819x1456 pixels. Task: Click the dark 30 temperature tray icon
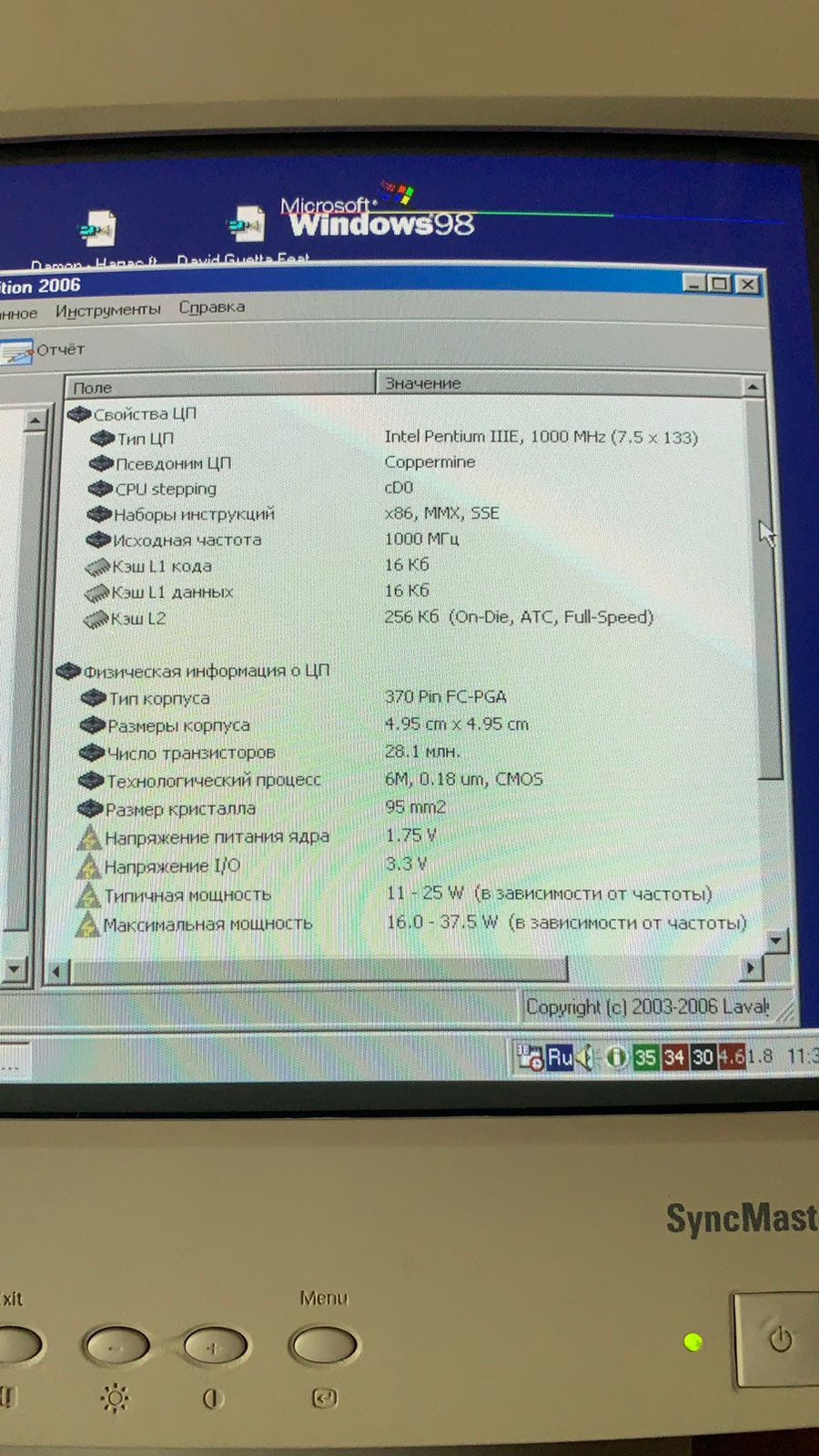(703, 1057)
